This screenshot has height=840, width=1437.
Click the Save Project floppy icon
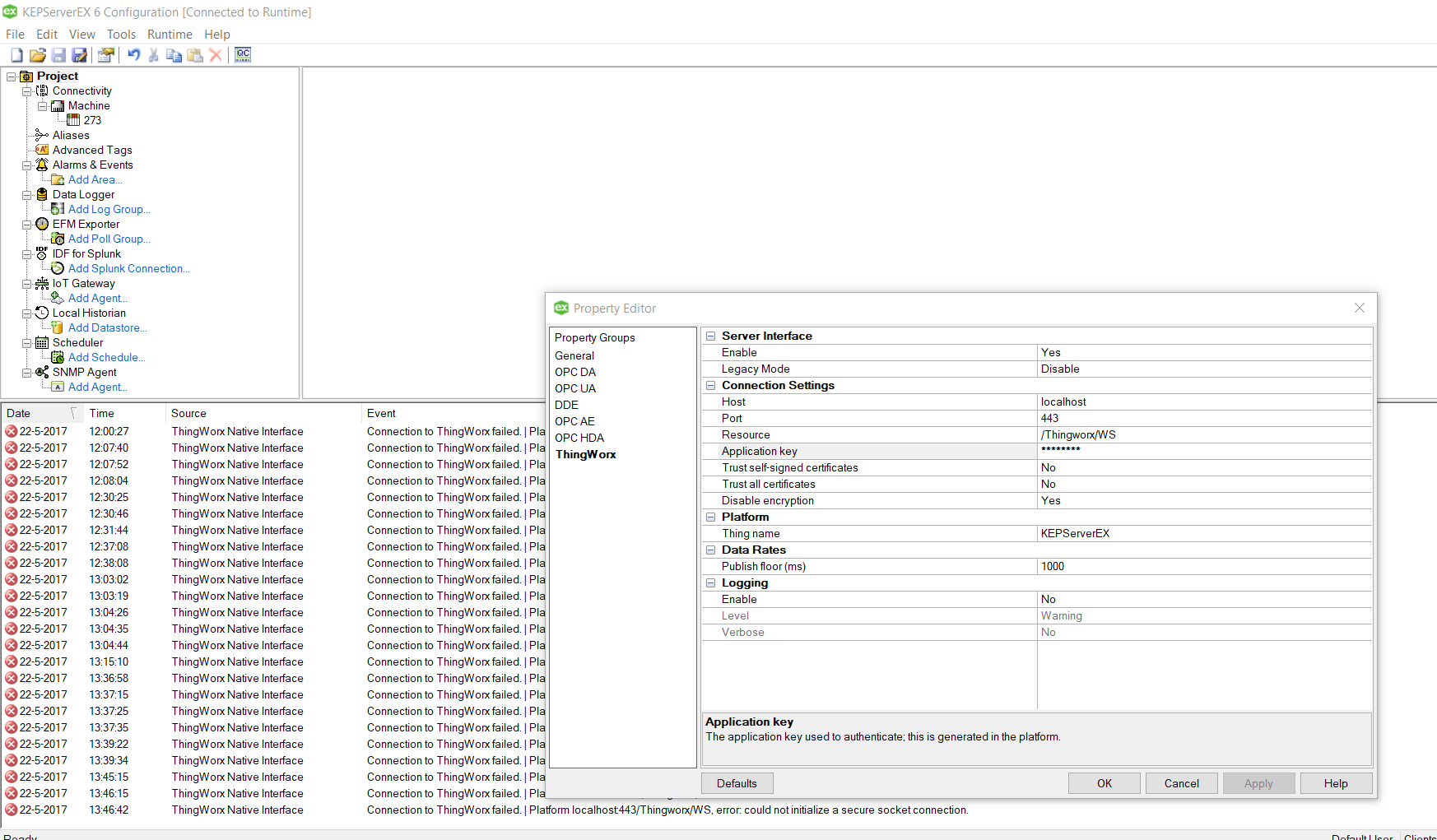[x=58, y=55]
